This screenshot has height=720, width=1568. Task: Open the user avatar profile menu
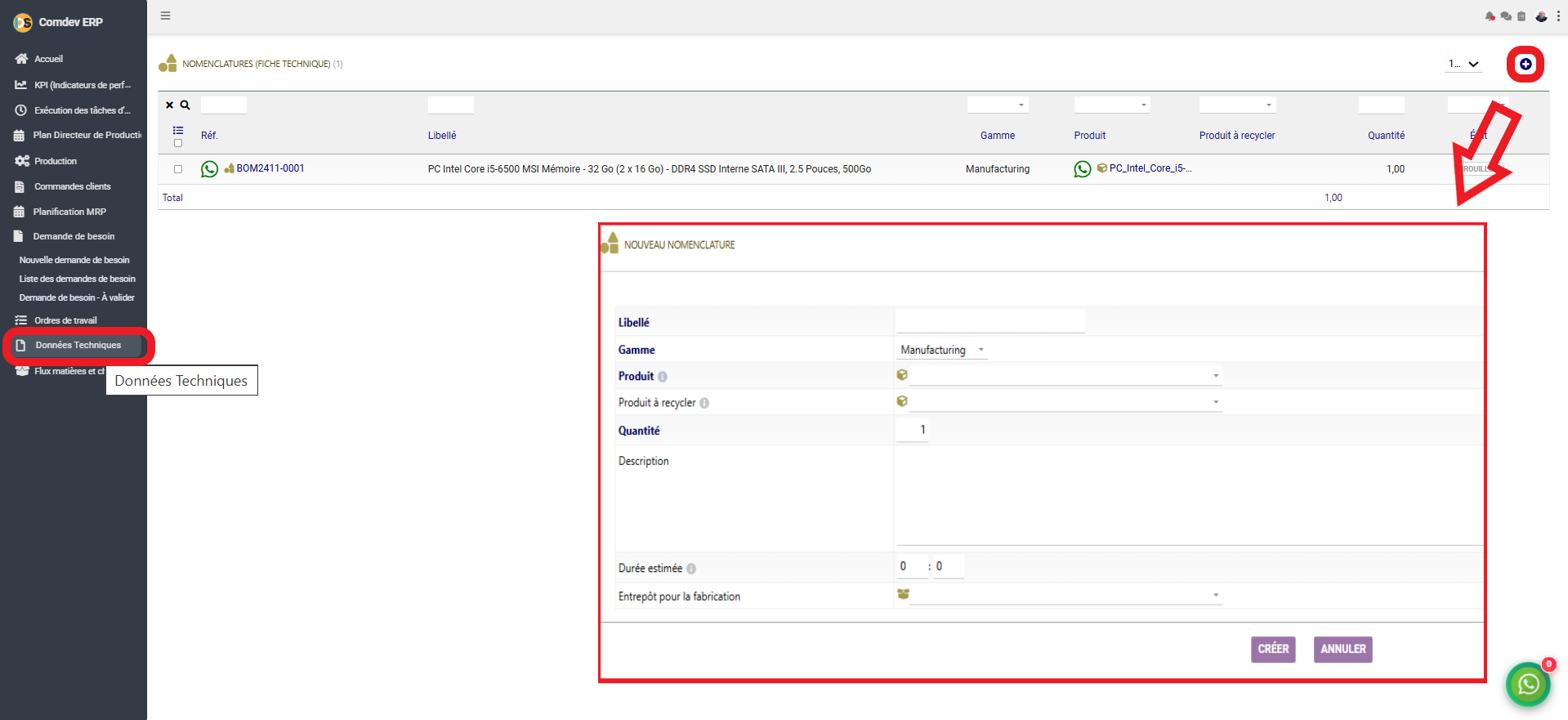click(x=1541, y=16)
